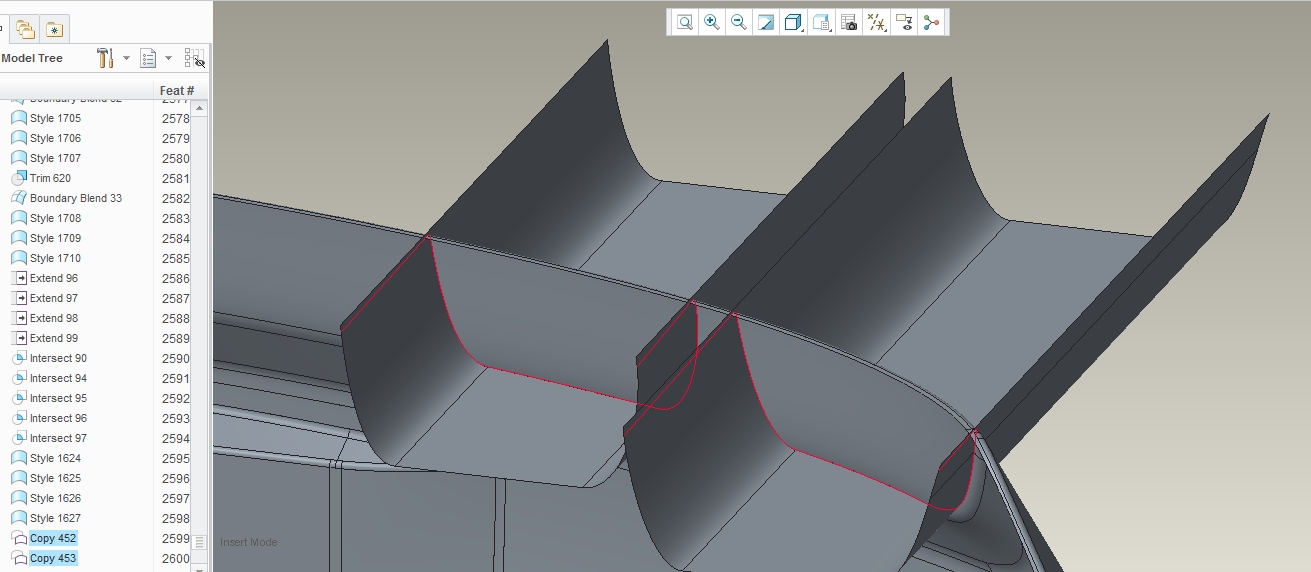Select Style 1705 in the model tree

pos(55,118)
